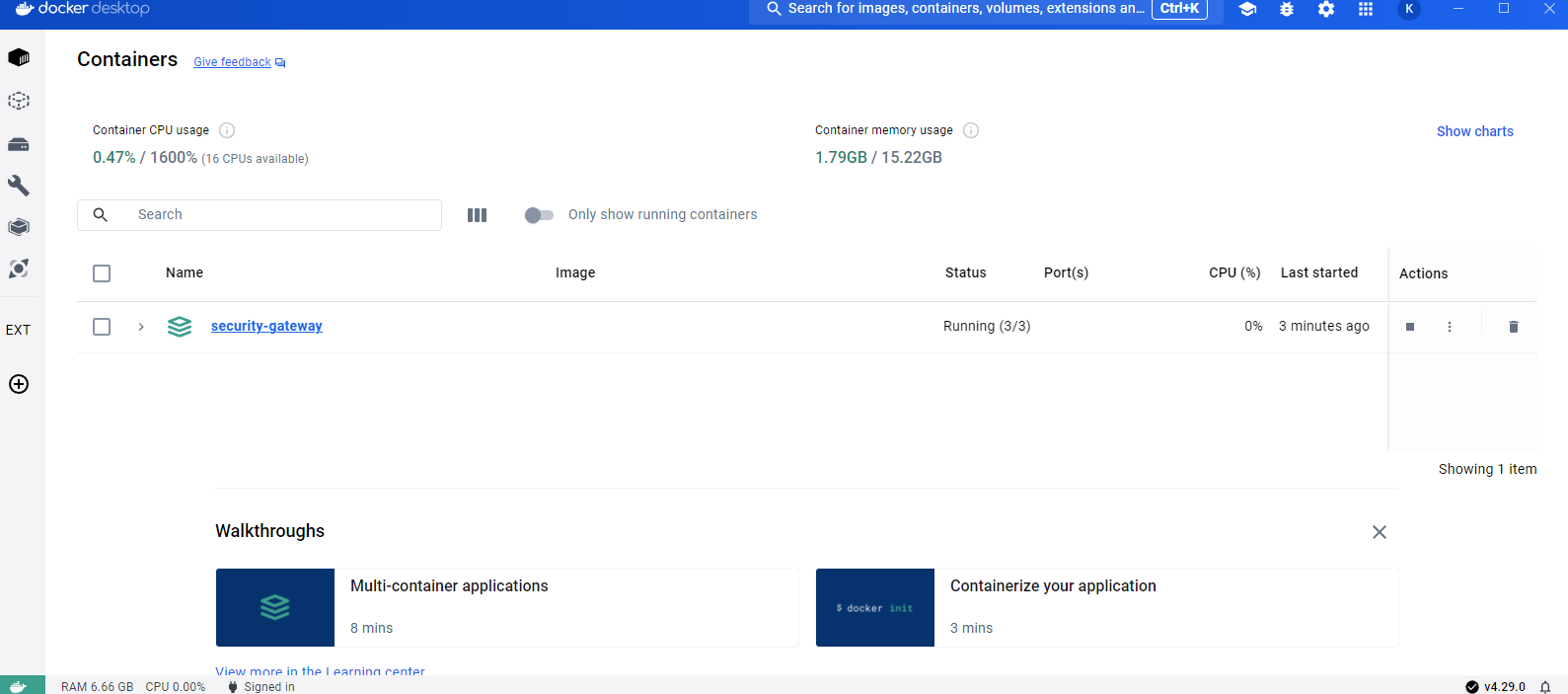
Task: Toggle Only show running containers
Action: (539, 215)
